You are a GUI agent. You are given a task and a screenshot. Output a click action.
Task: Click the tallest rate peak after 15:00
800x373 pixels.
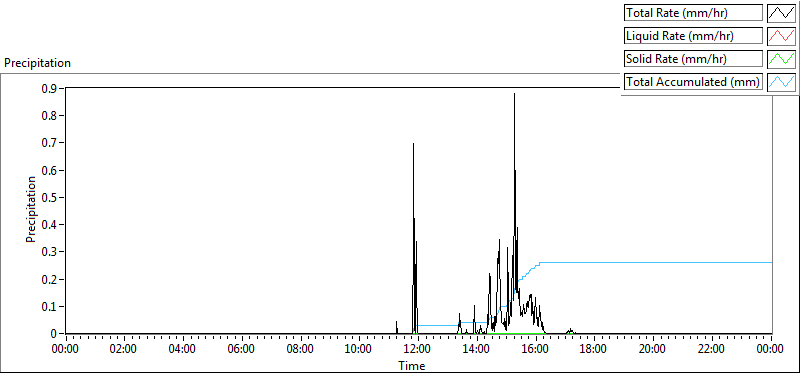pyautogui.click(x=514, y=94)
